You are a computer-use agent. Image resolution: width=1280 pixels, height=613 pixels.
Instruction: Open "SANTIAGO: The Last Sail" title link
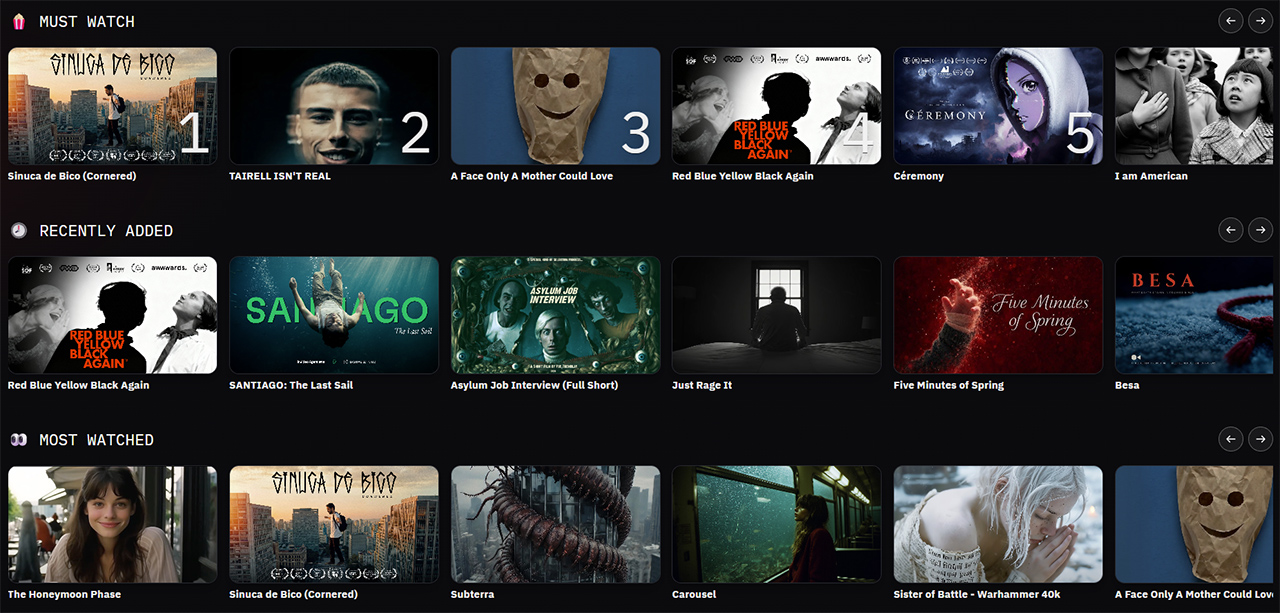tap(291, 385)
